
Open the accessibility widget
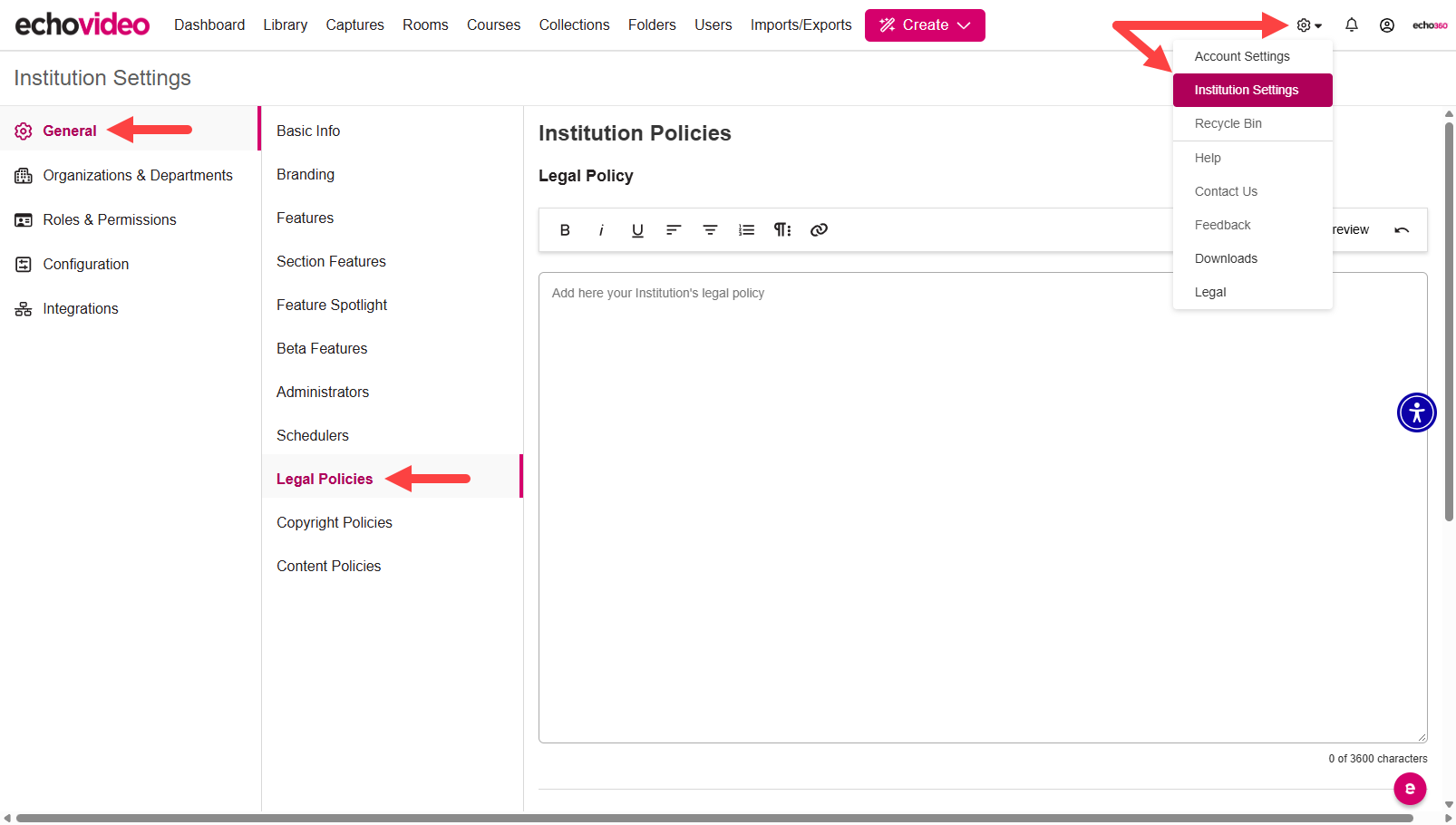[1416, 412]
